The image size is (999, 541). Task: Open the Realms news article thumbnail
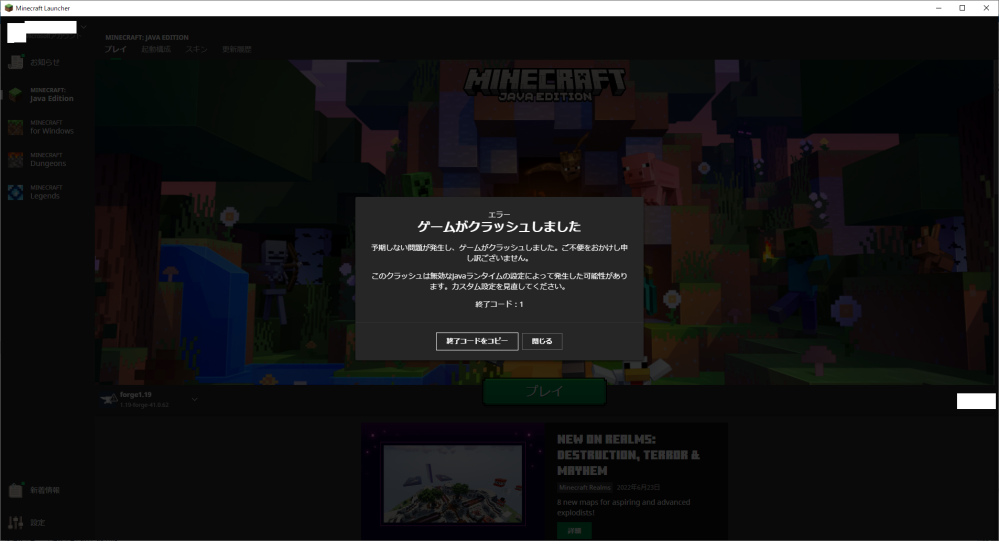click(x=453, y=483)
